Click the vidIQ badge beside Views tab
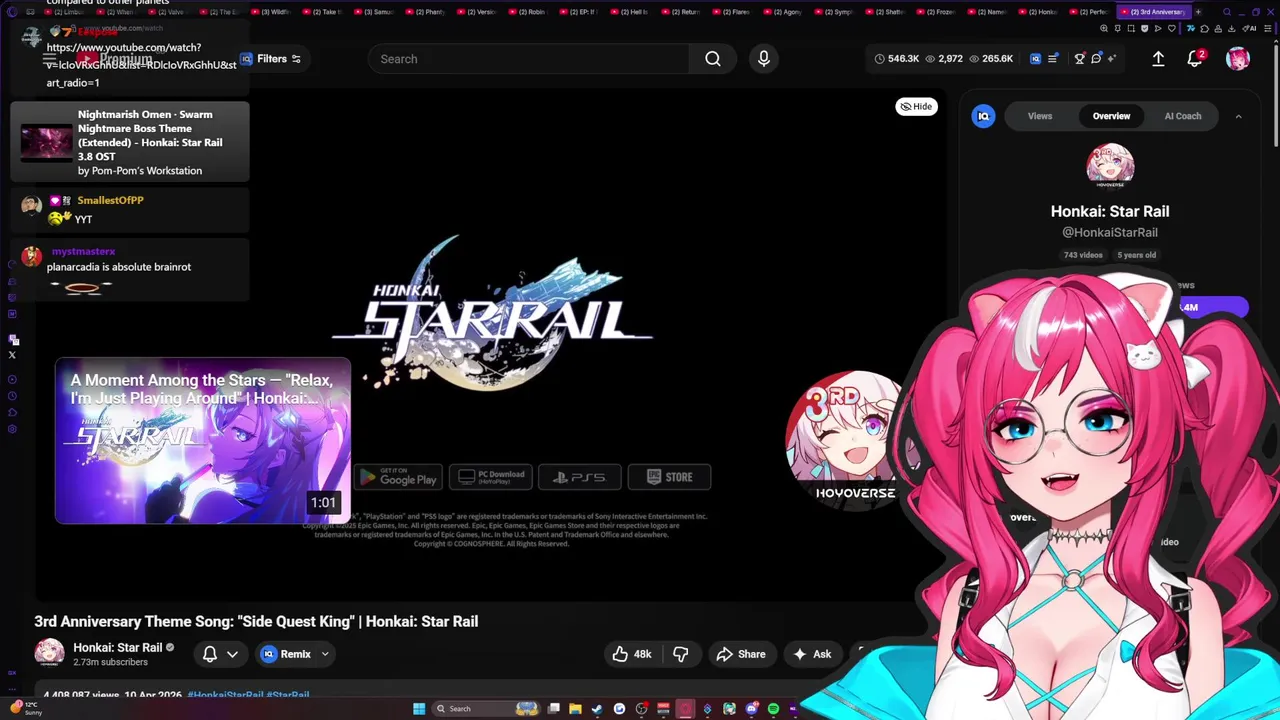The image size is (1280, 720). [x=984, y=116]
